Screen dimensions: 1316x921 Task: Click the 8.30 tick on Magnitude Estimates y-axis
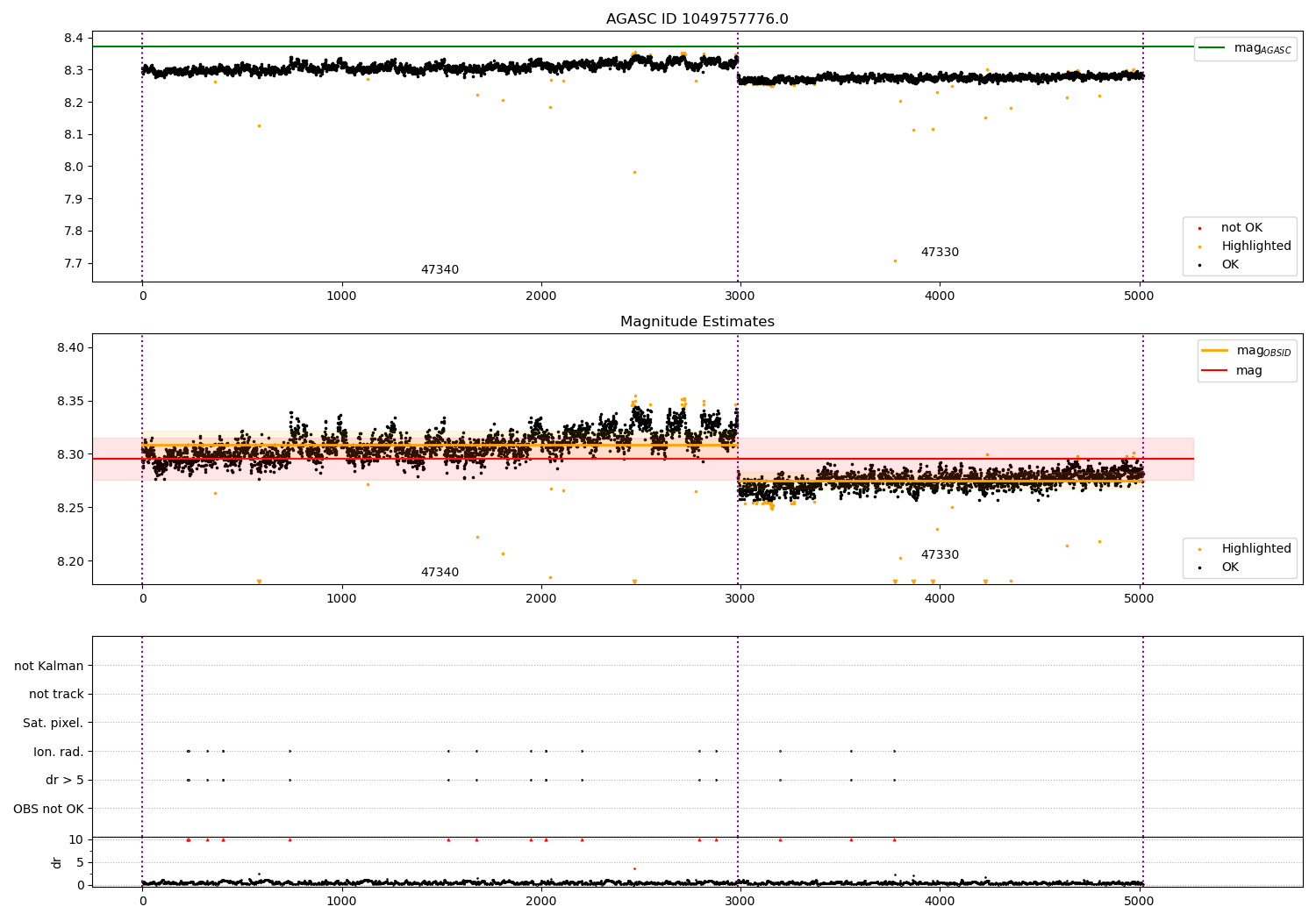tap(70, 454)
